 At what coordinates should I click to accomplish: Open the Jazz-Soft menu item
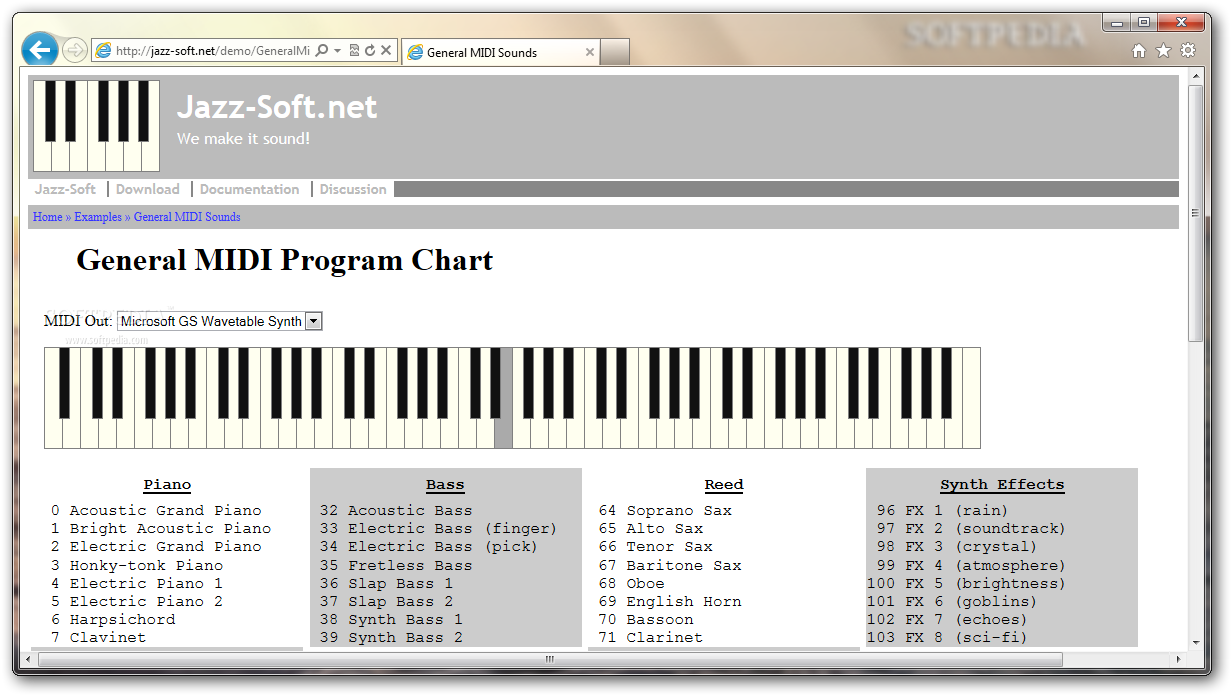point(65,189)
